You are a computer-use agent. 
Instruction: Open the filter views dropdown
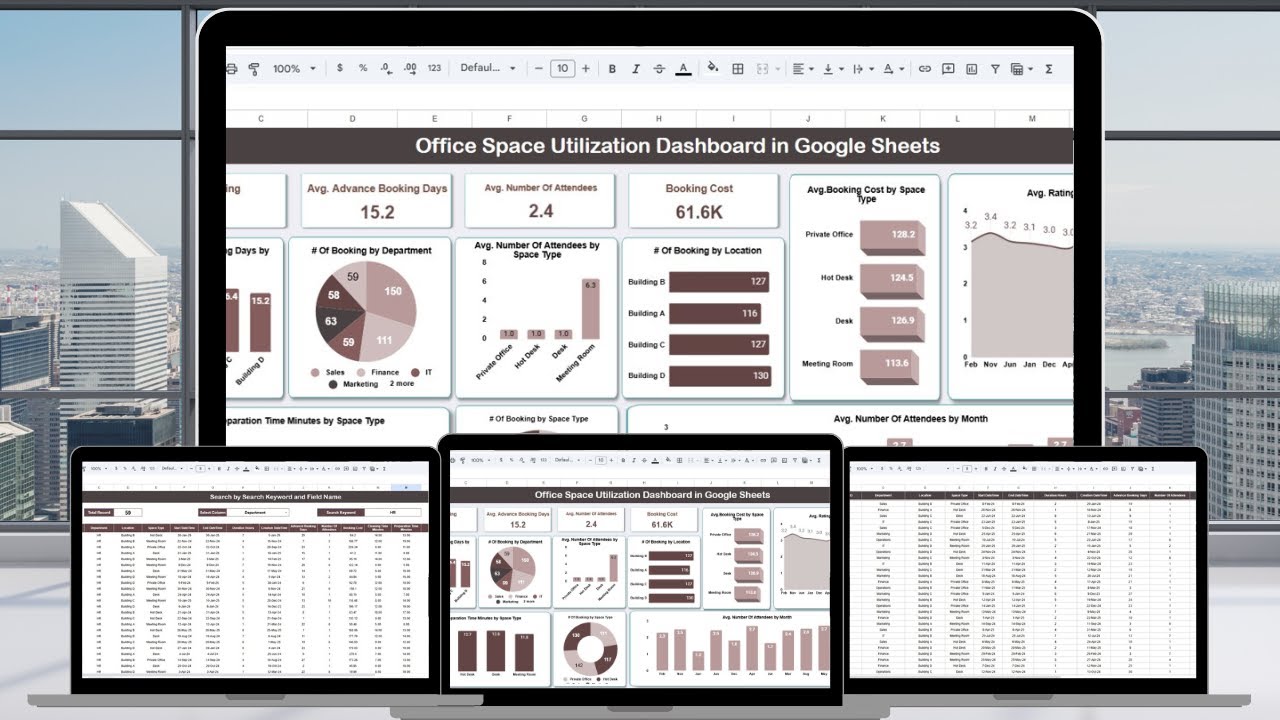click(1021, 69)
